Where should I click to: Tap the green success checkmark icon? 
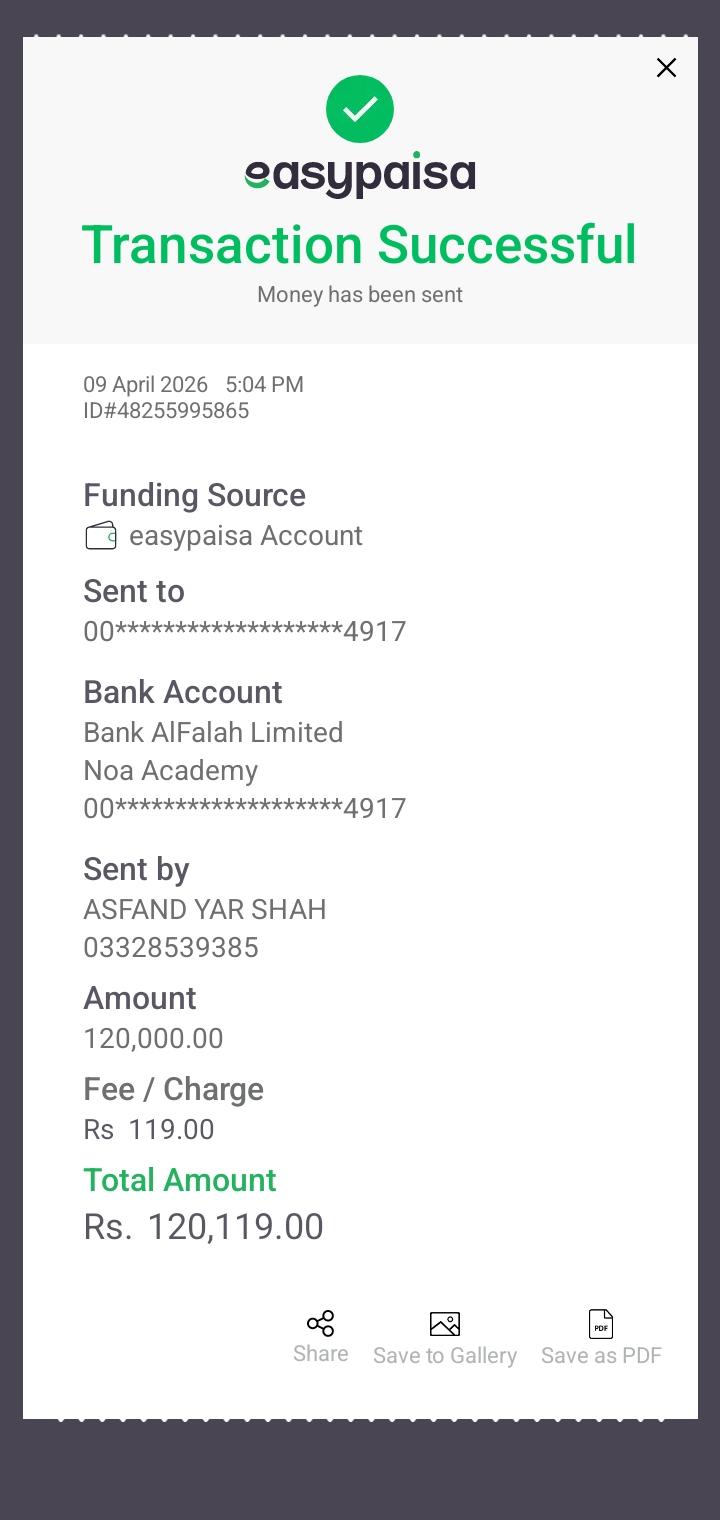[360, 109]
